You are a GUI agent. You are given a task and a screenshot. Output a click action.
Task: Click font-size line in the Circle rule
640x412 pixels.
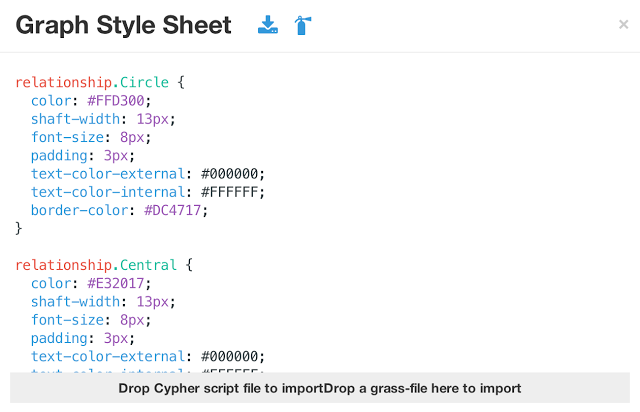point(87,138)
